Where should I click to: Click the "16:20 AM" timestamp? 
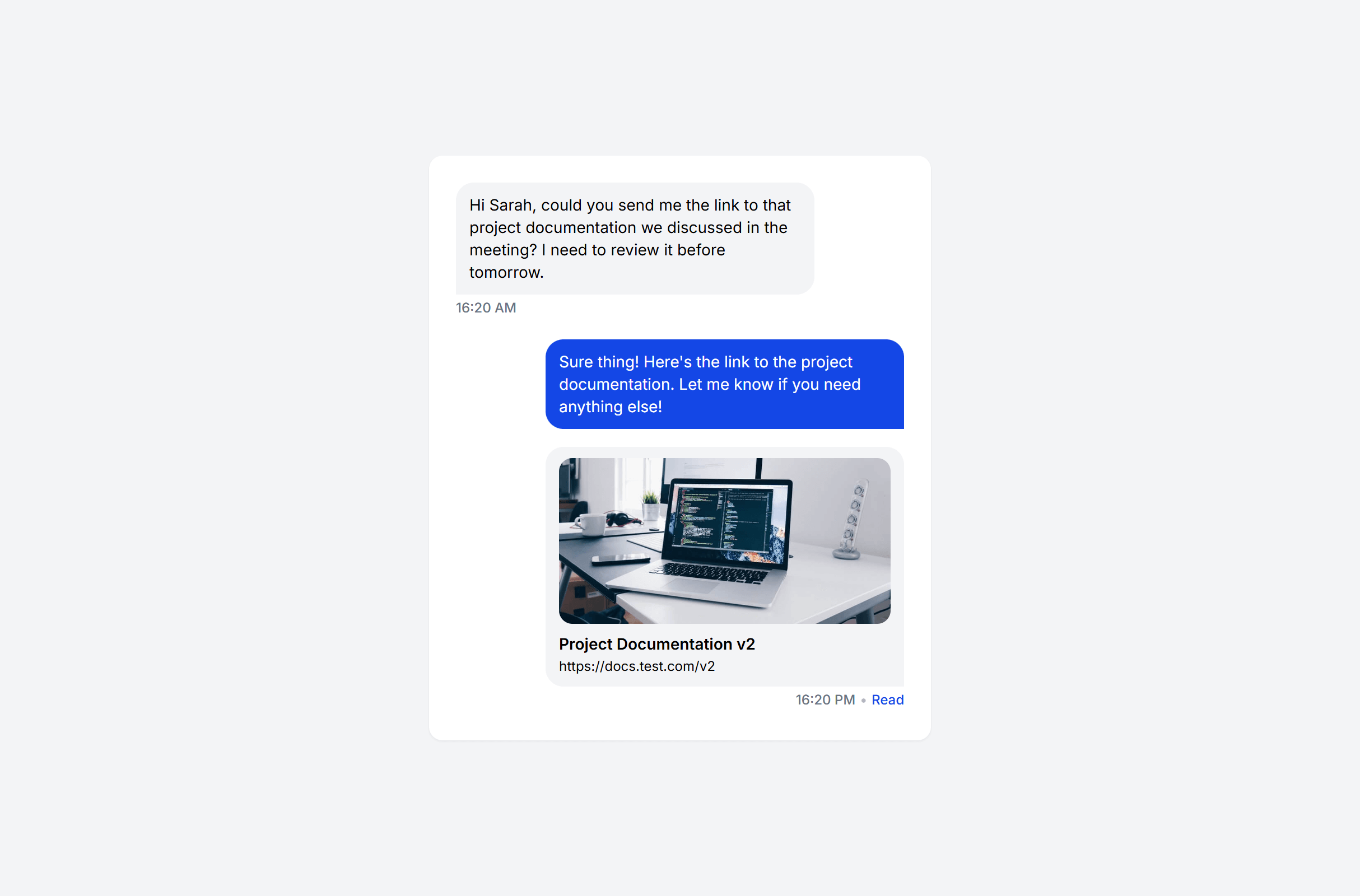(x=486, y=307)
